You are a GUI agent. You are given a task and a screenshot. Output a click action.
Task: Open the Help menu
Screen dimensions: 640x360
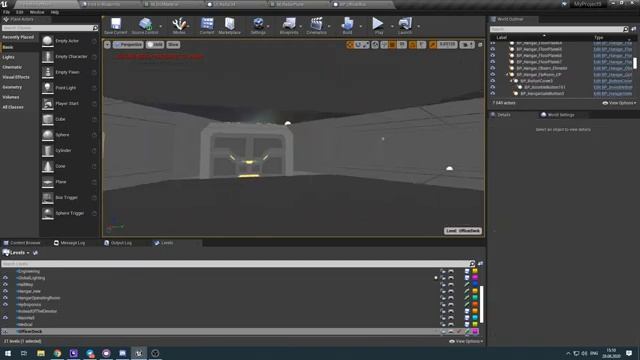point(55,12)
